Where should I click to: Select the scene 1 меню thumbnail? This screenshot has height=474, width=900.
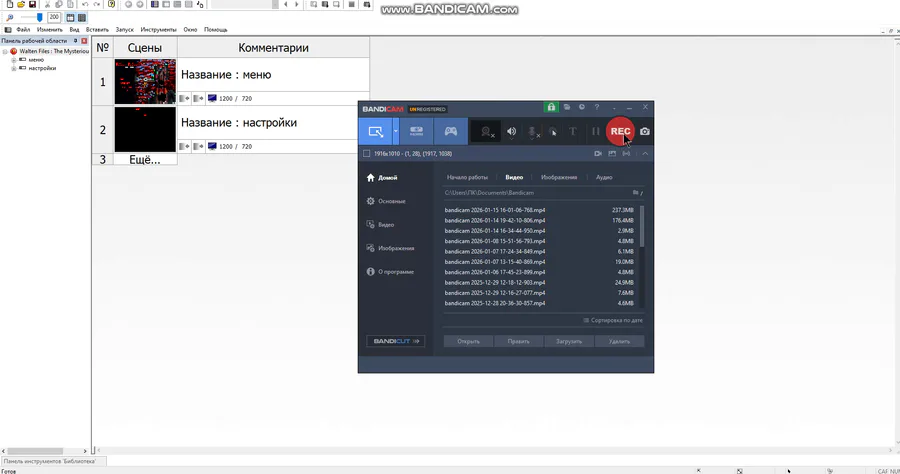pyautogui.click(x=145, y=81)
